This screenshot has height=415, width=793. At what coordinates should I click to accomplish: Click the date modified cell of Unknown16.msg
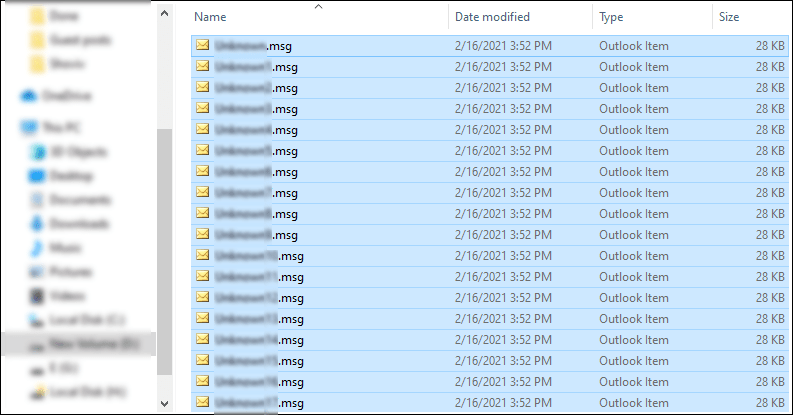[503, 382]
